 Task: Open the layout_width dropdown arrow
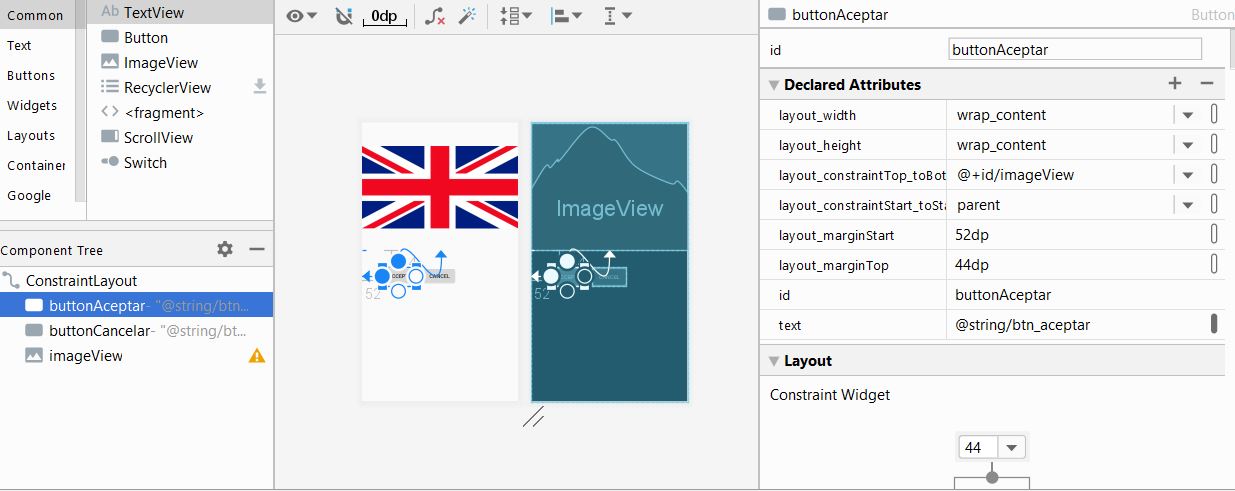coord(1187,115)
